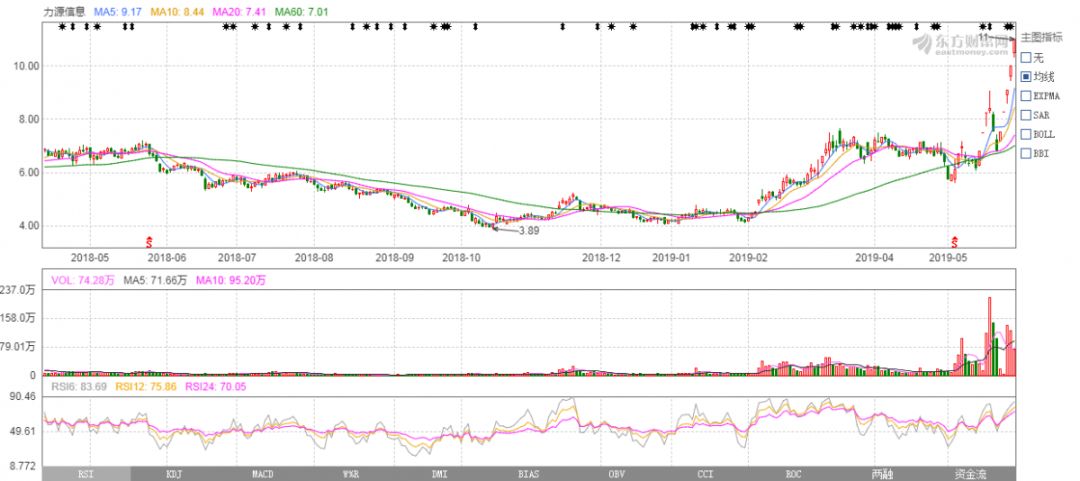Enable the BOLL indicator checkbox
The image size is (1080, 481).
click(x=1026, y=134)
